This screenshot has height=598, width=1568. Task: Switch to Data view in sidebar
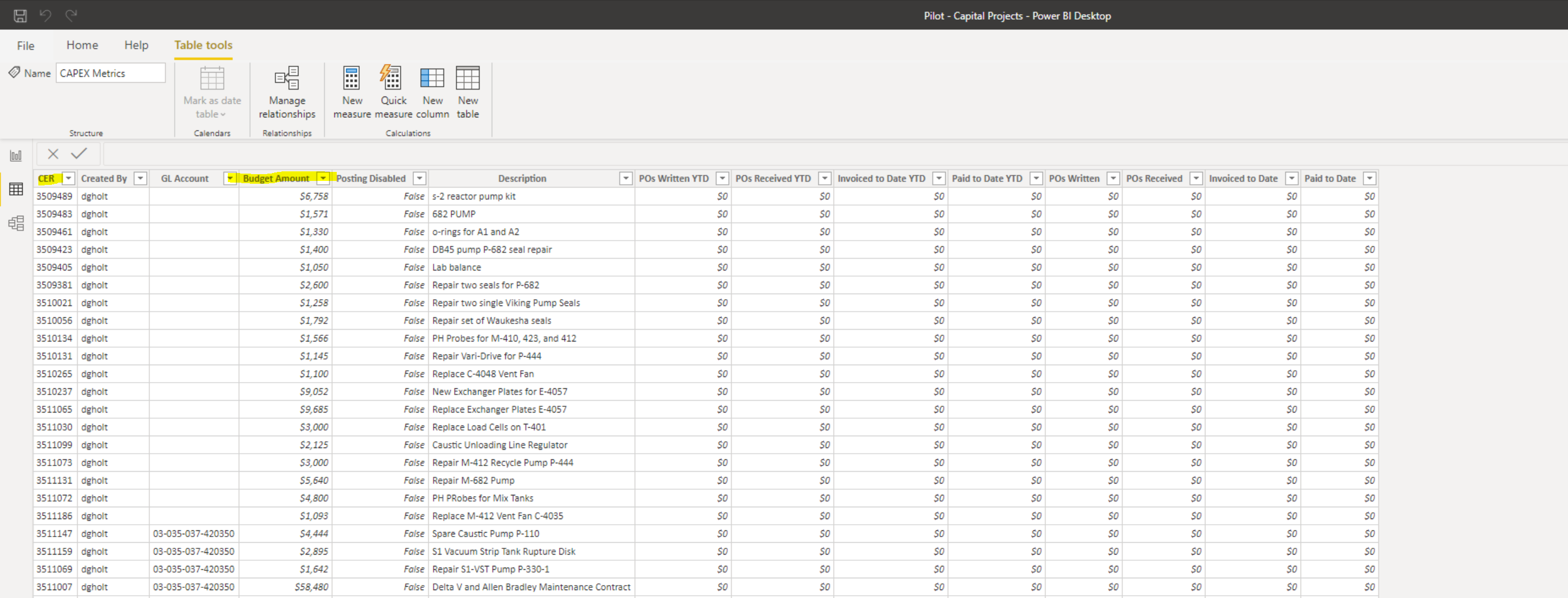tap(16, 189)
